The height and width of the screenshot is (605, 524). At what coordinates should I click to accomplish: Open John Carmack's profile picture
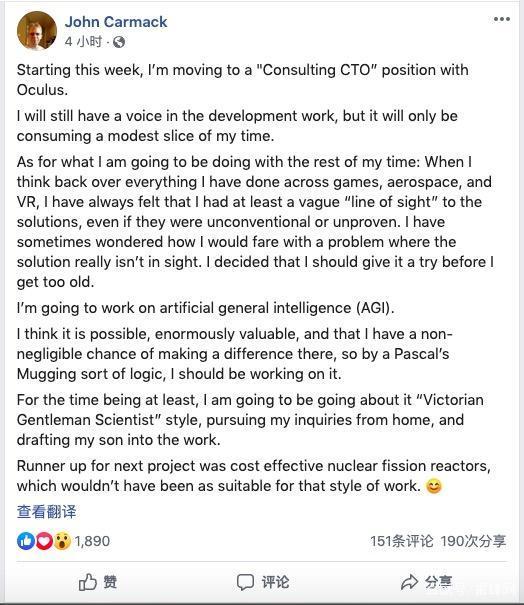pyautogui.click(x=37, y=31)
